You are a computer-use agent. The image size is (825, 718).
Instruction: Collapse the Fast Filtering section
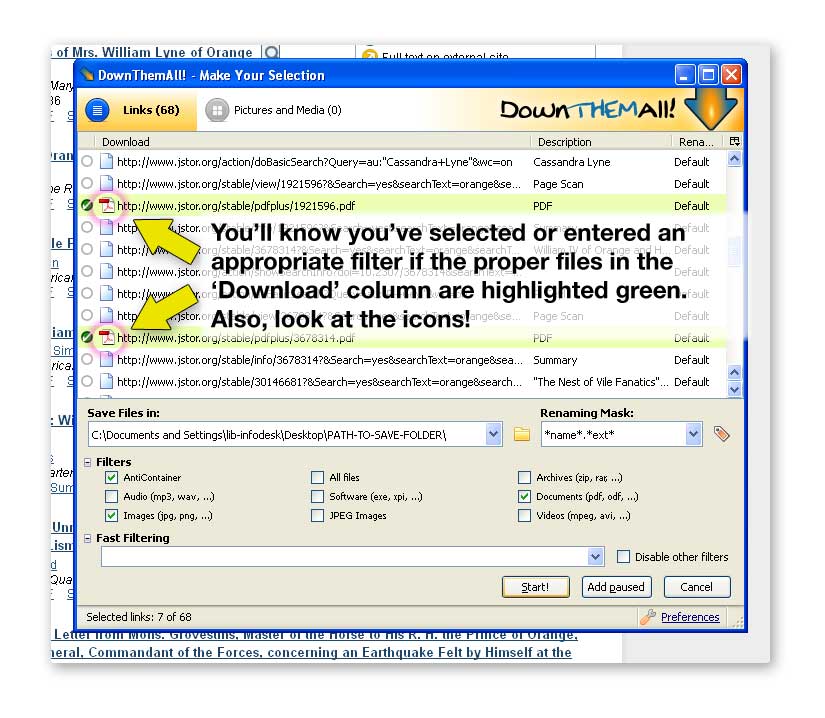pos(87,538)
